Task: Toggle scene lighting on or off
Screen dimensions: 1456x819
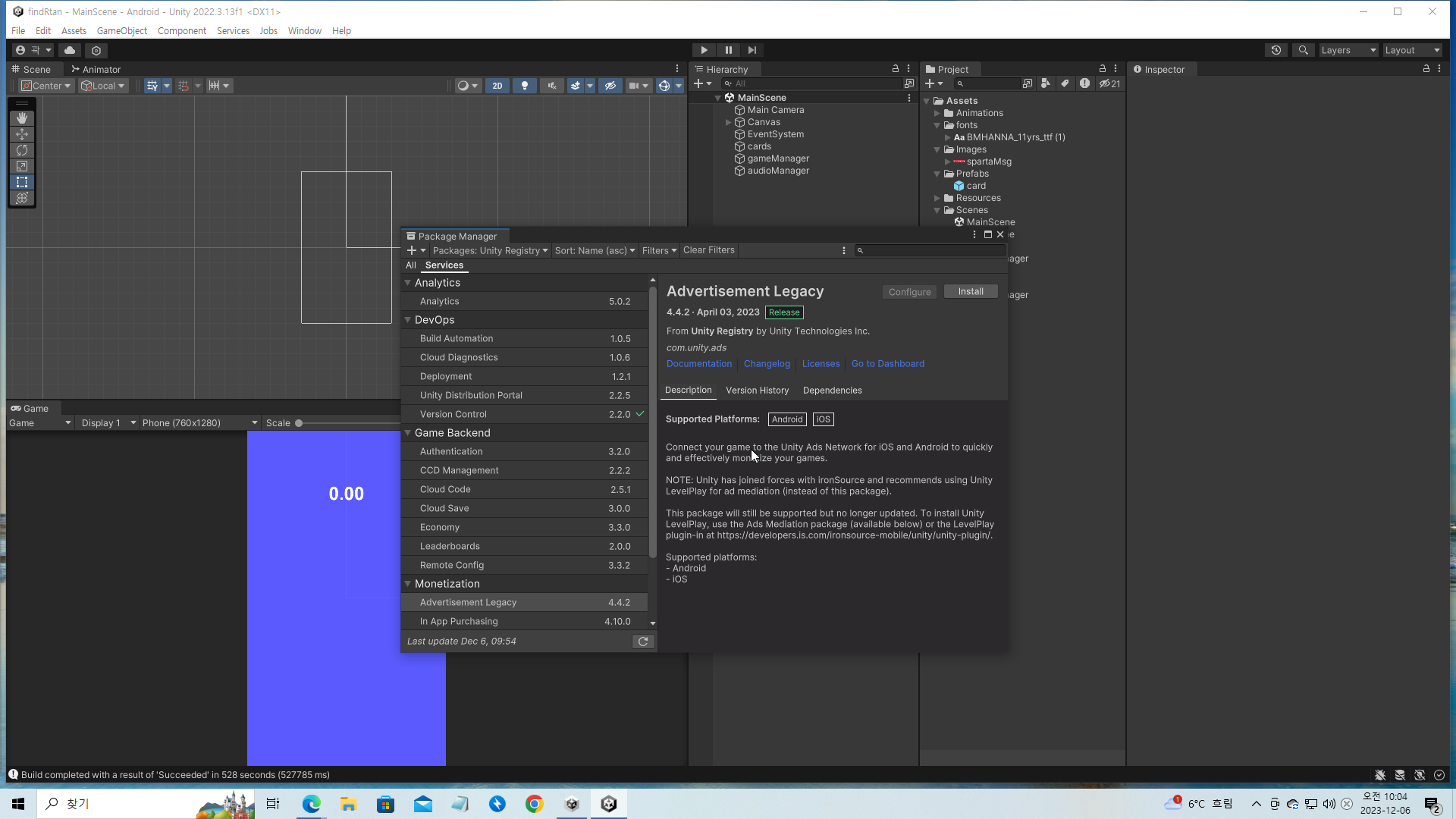Action: [x=525, y=86]
